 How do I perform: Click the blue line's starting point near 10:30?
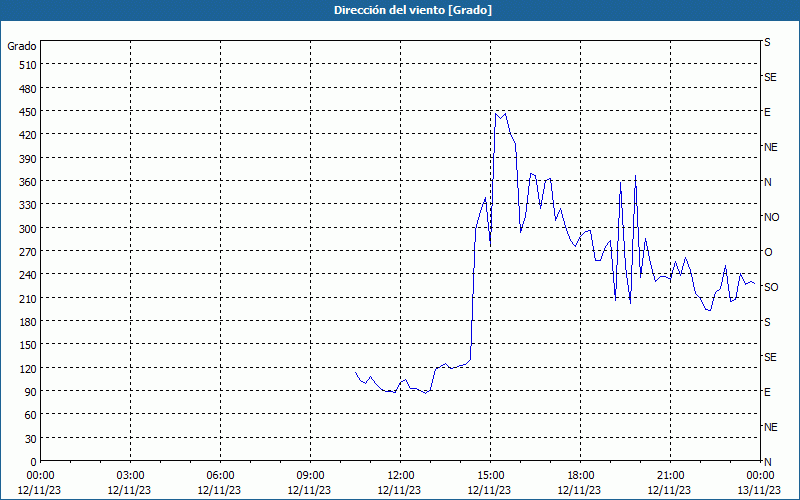(x=356, y=372)
